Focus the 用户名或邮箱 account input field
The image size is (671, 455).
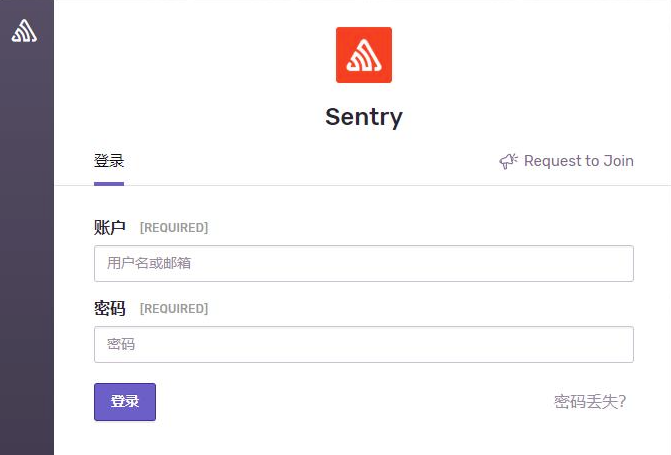364,264
